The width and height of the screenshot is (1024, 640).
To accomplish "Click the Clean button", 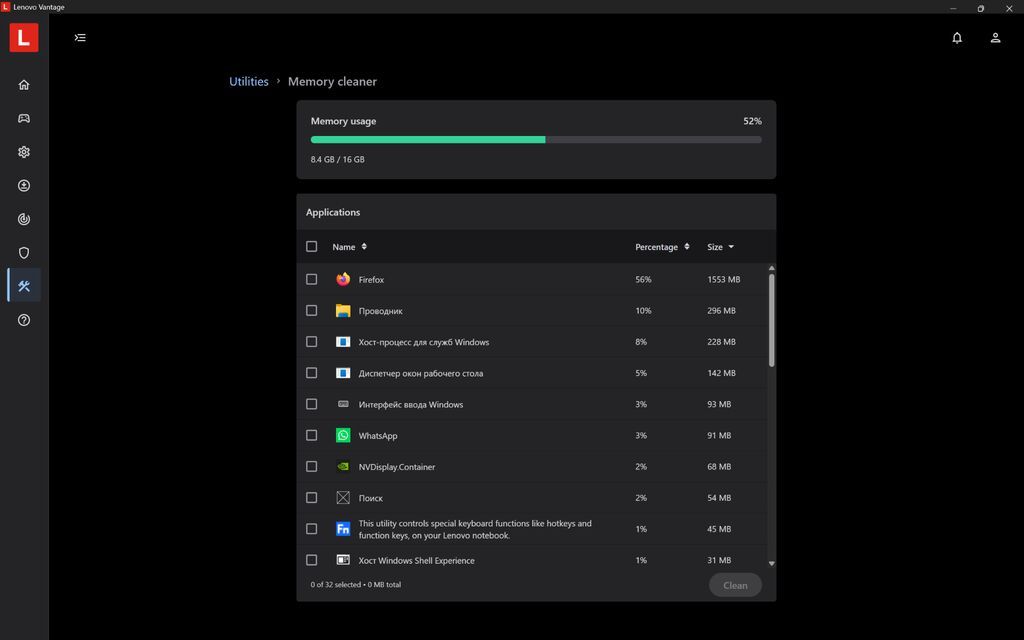I will pos(735,585).
